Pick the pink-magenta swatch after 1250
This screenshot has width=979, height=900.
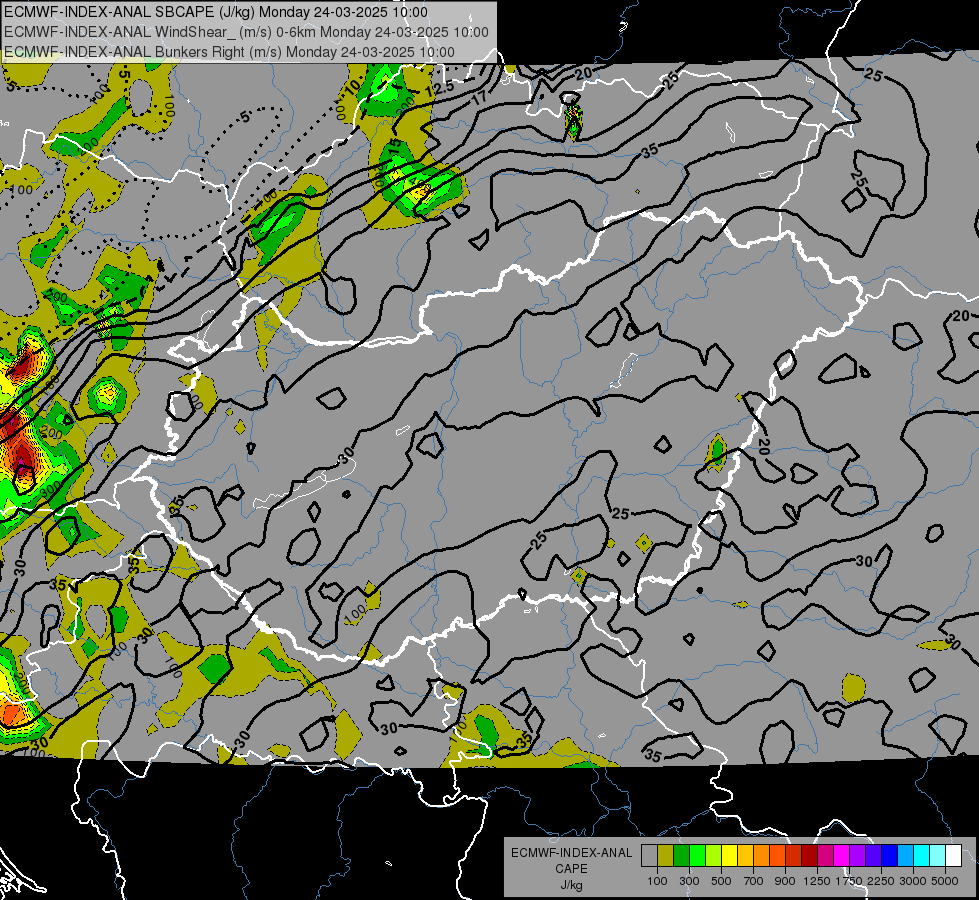click(826, 856)
